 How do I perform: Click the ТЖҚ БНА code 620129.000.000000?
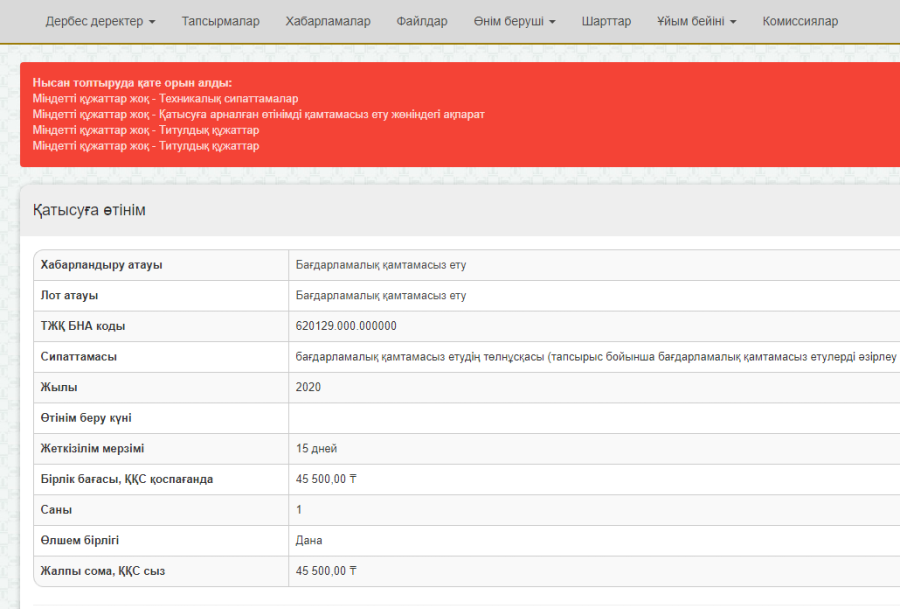346,326
